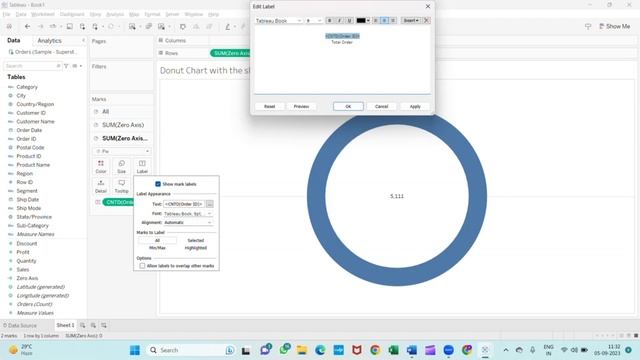The width and height of the screenshot is (640, 360).
Task: Open File Explorer from the taskbar
Action: pos(302,350)
